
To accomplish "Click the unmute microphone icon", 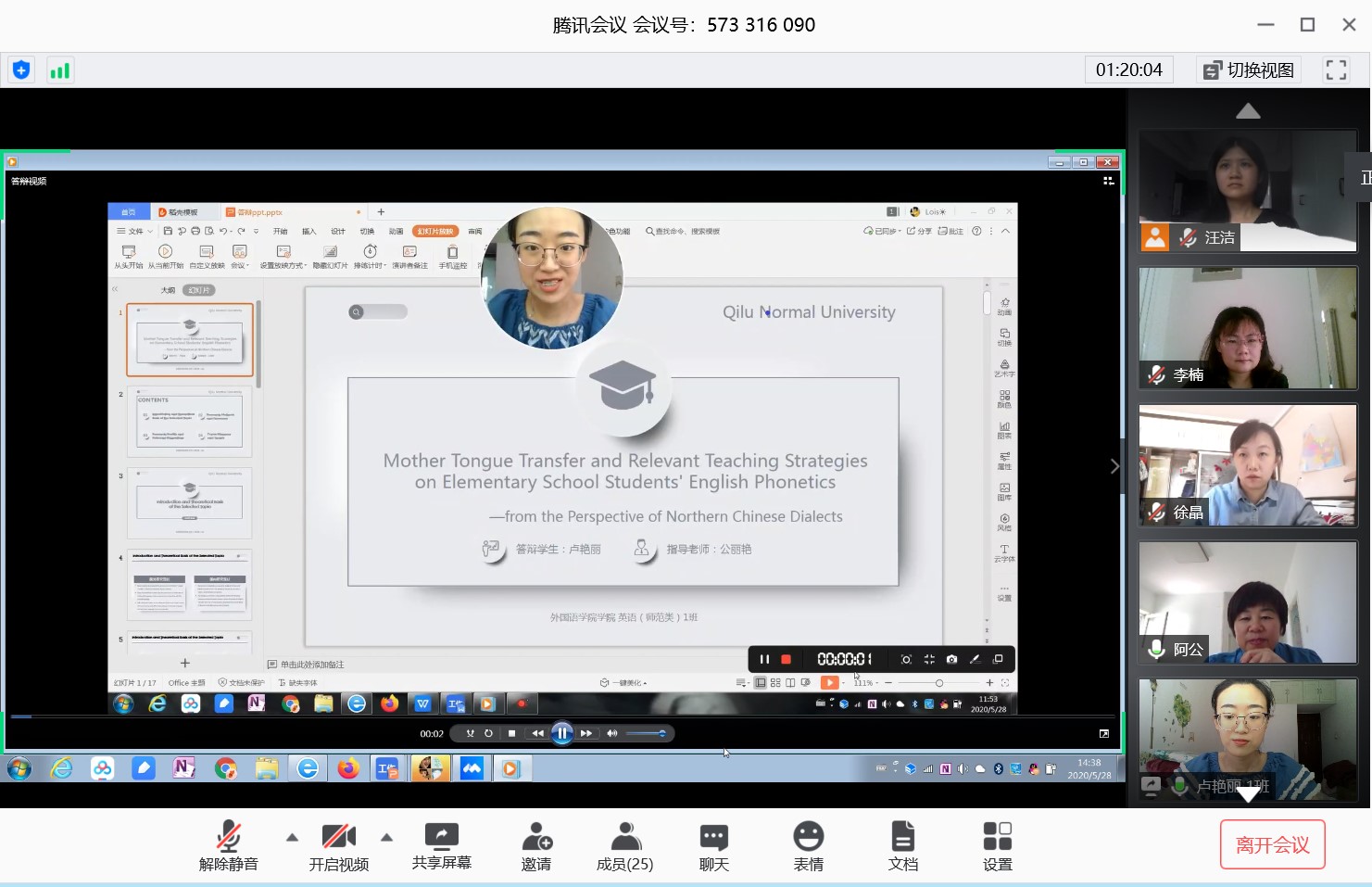I will pyautogui.click(x=228, y=844).
